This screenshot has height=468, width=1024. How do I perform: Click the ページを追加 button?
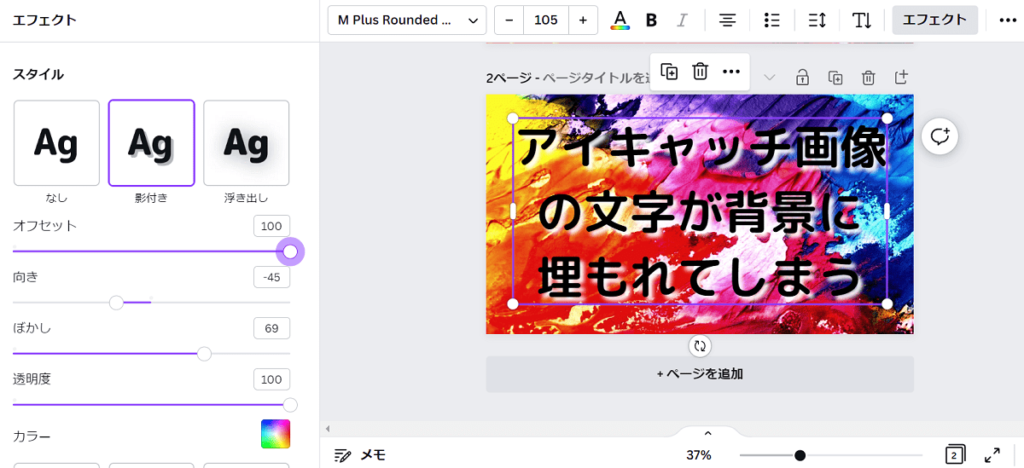[699, 374]
